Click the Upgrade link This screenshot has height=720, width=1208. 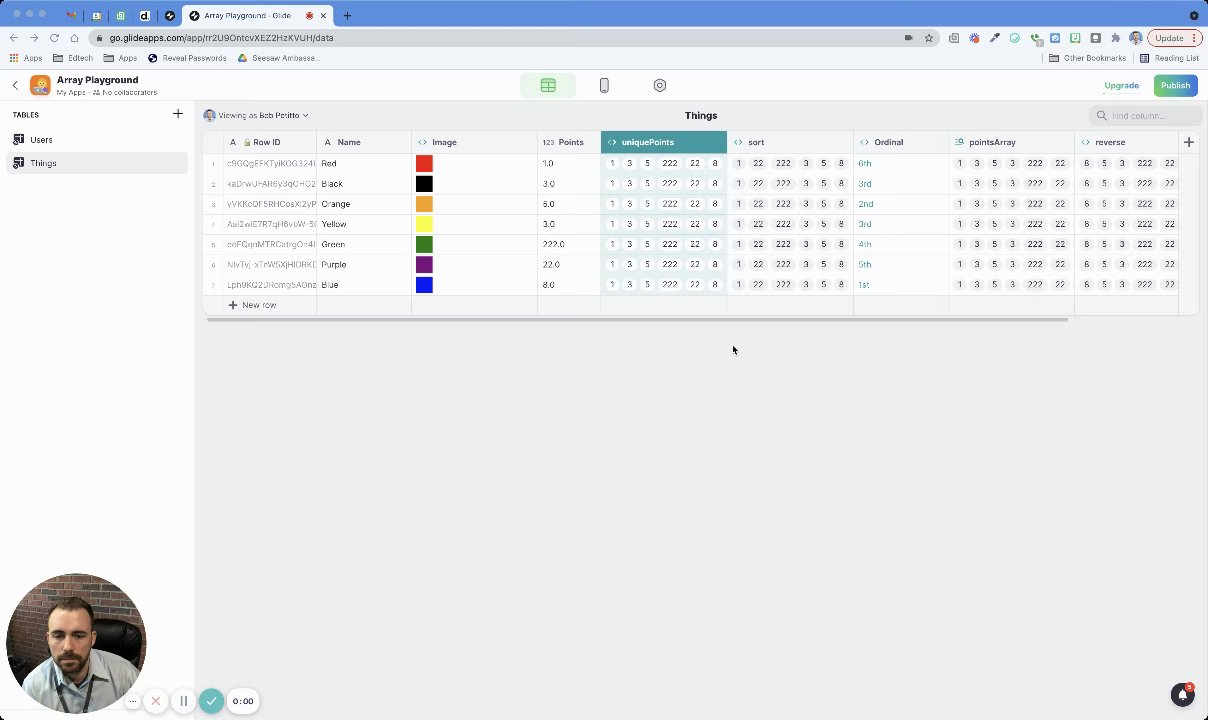pyautogui.click(x=1121, y=86)
